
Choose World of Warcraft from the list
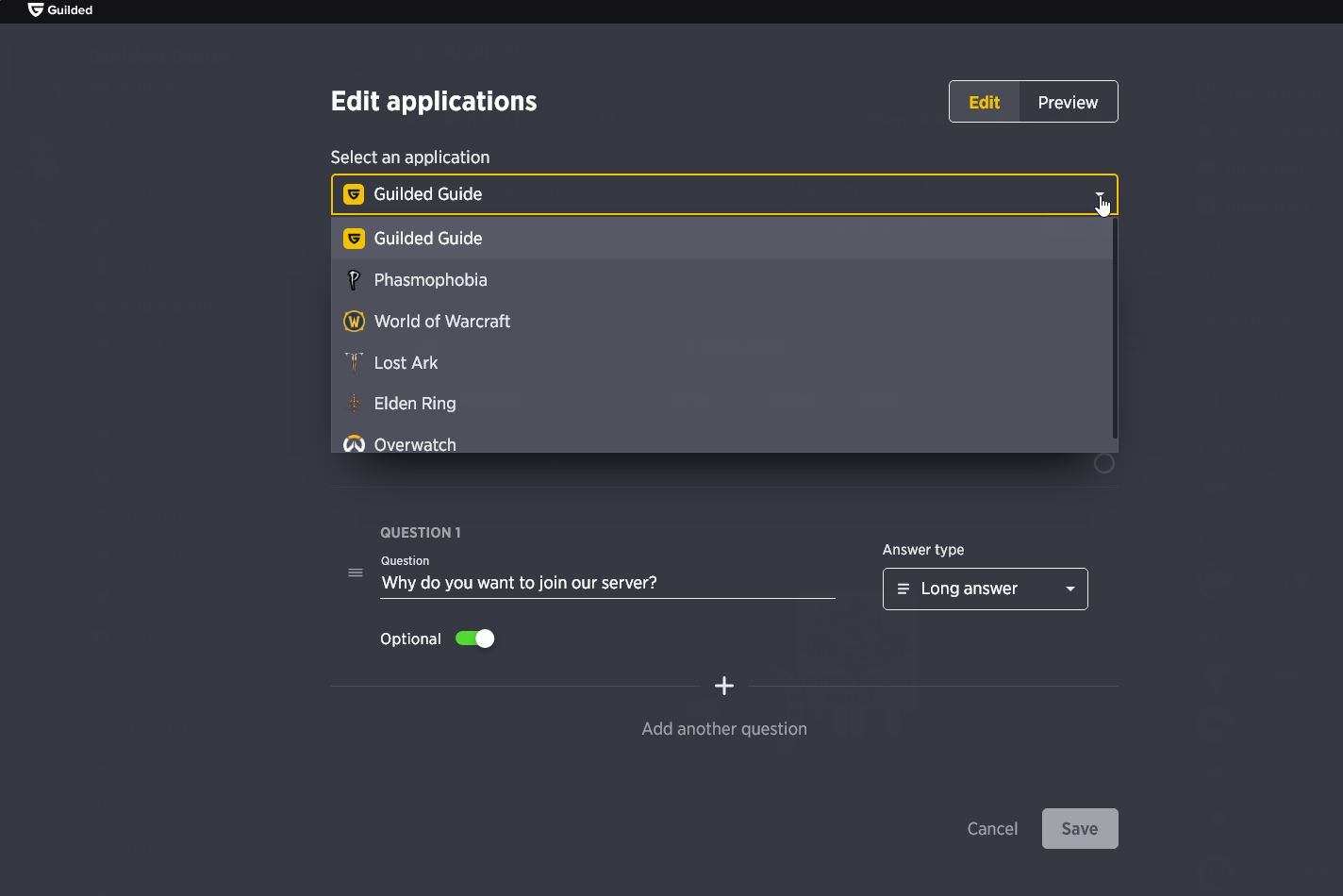point(721,322)
